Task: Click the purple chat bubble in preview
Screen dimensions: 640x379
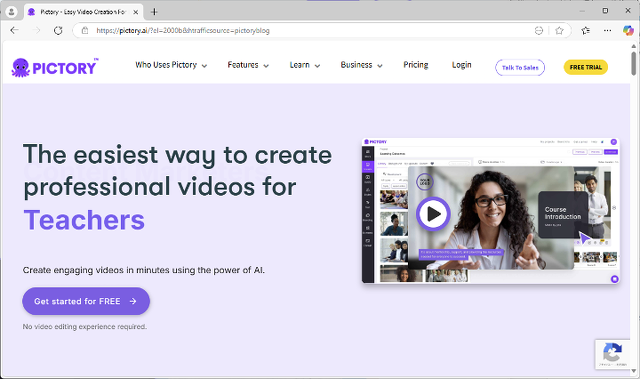Action: pyautogui.click(x=614, y=279)
